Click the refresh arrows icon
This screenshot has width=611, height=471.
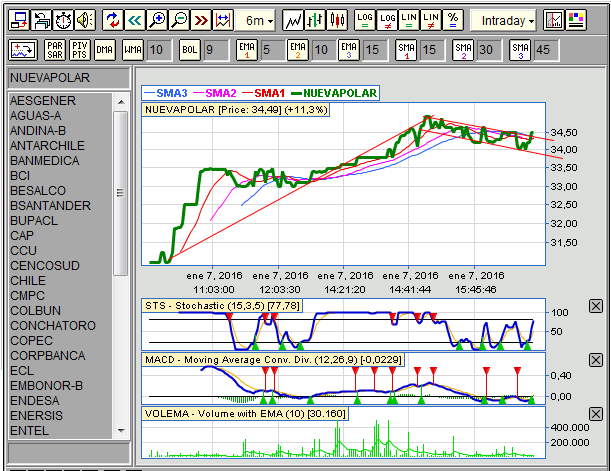[x=113, y=20]
